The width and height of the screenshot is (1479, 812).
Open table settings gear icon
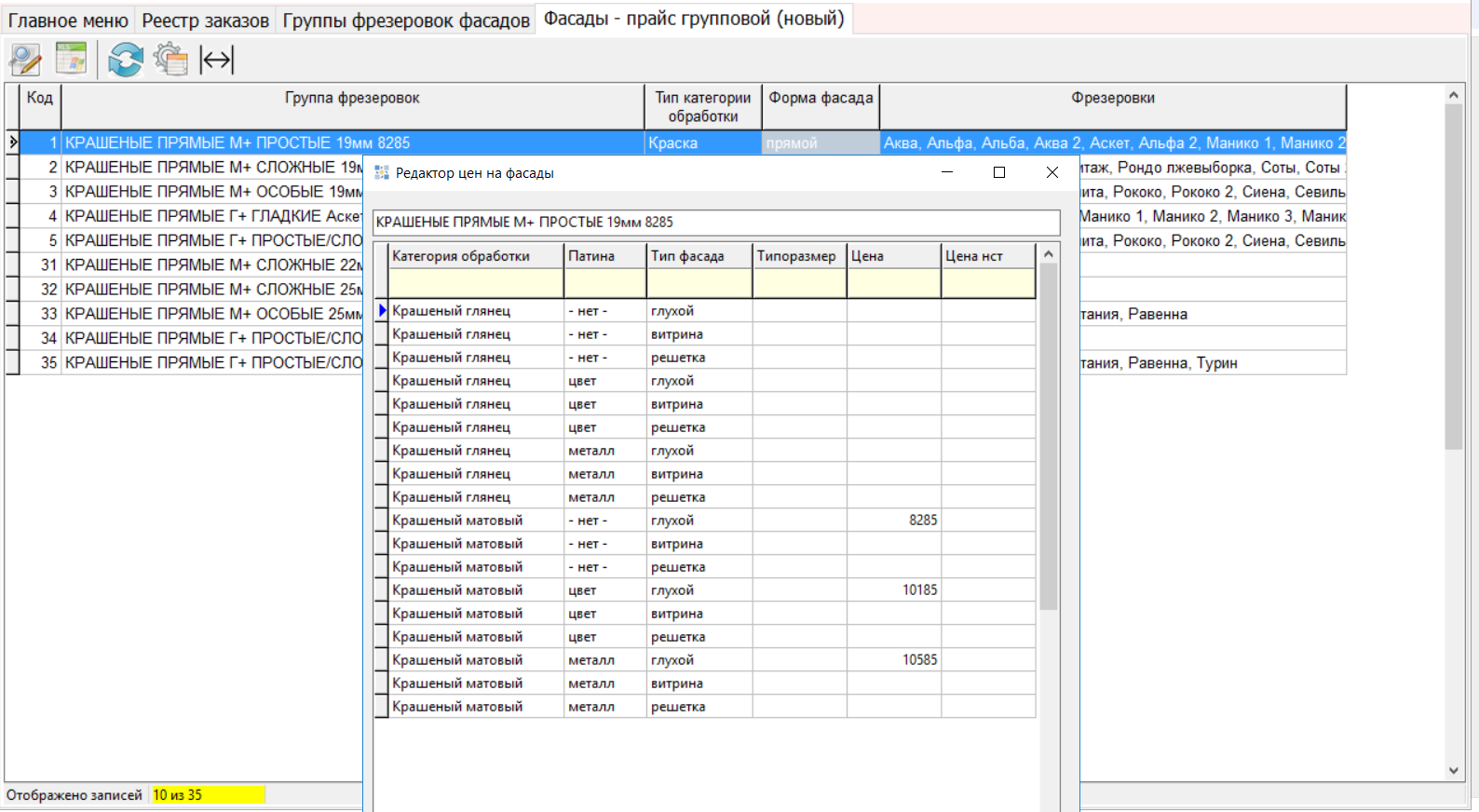(170, 61)
